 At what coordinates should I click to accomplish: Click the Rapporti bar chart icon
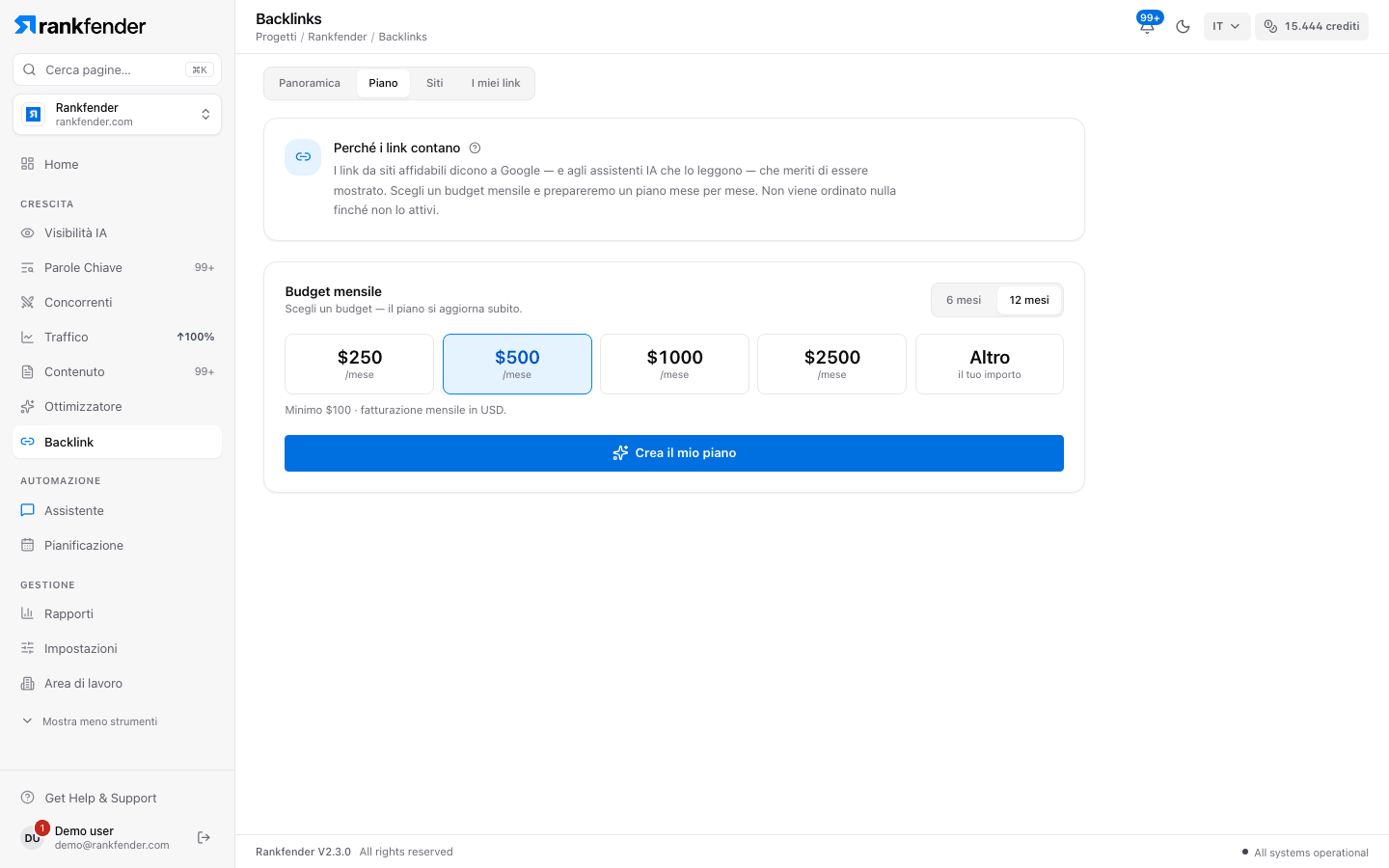pos(27,613)
